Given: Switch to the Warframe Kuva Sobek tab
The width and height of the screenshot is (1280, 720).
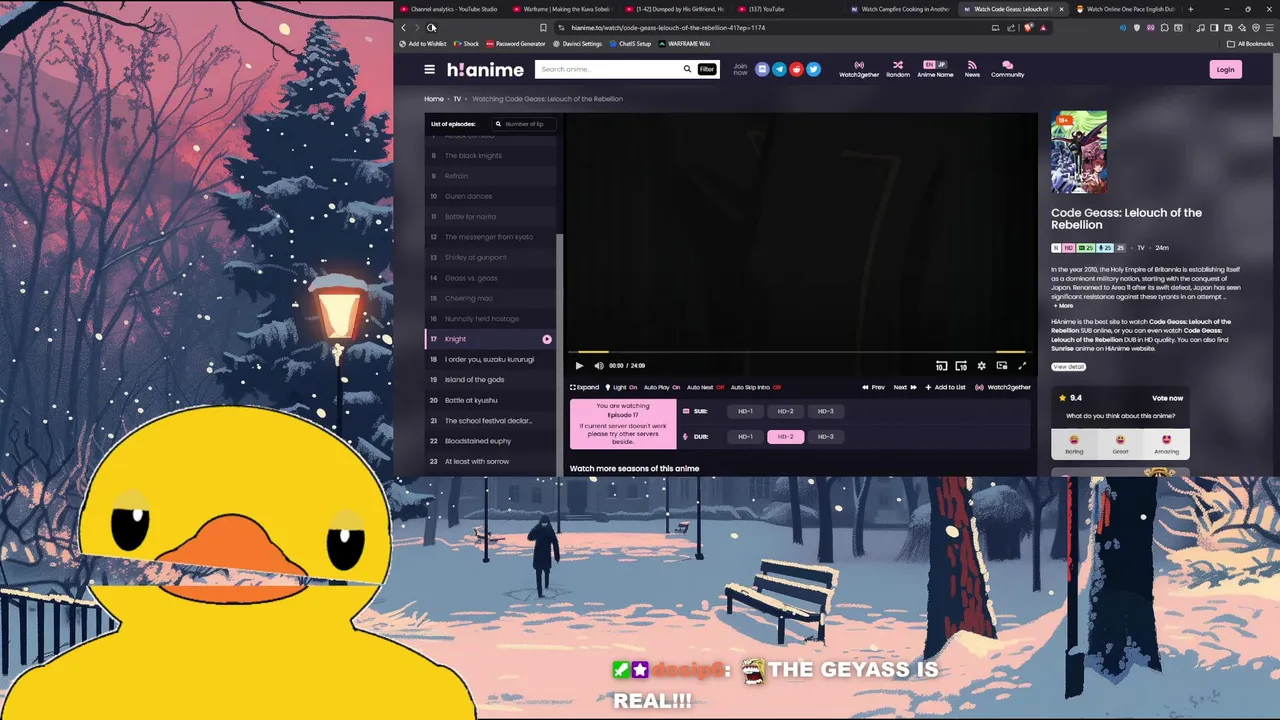Looking at the screenshot, I should click(562, 9).
